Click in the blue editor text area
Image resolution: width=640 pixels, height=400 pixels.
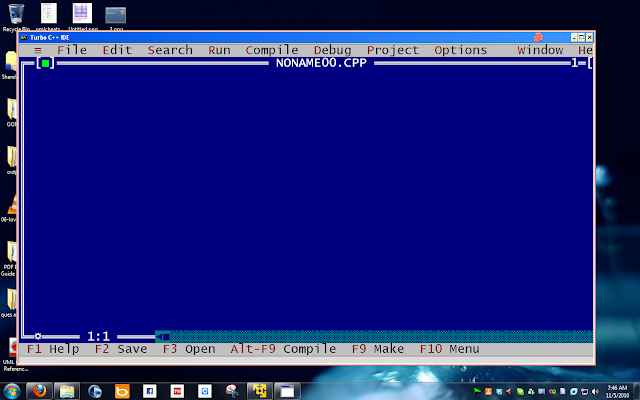(x=308, y=199)
